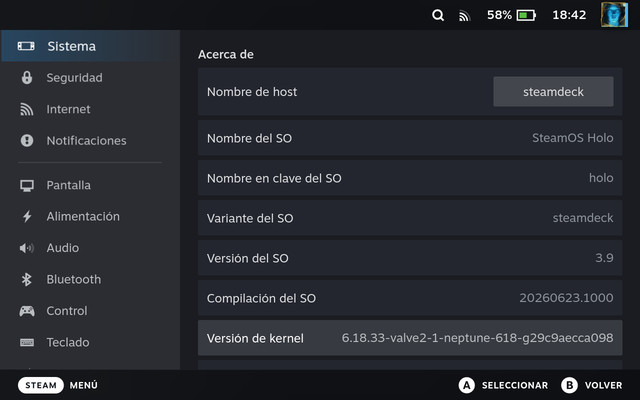Click the SteamOS Holo value
The width and height of the screenshot is (640, 400).
572,138
